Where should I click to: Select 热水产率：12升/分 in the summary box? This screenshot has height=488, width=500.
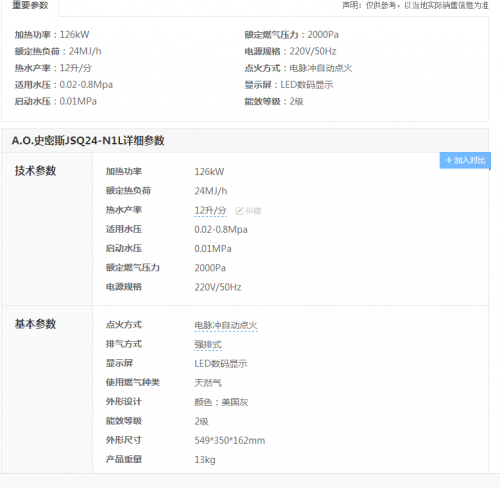[x=53, y=68]
